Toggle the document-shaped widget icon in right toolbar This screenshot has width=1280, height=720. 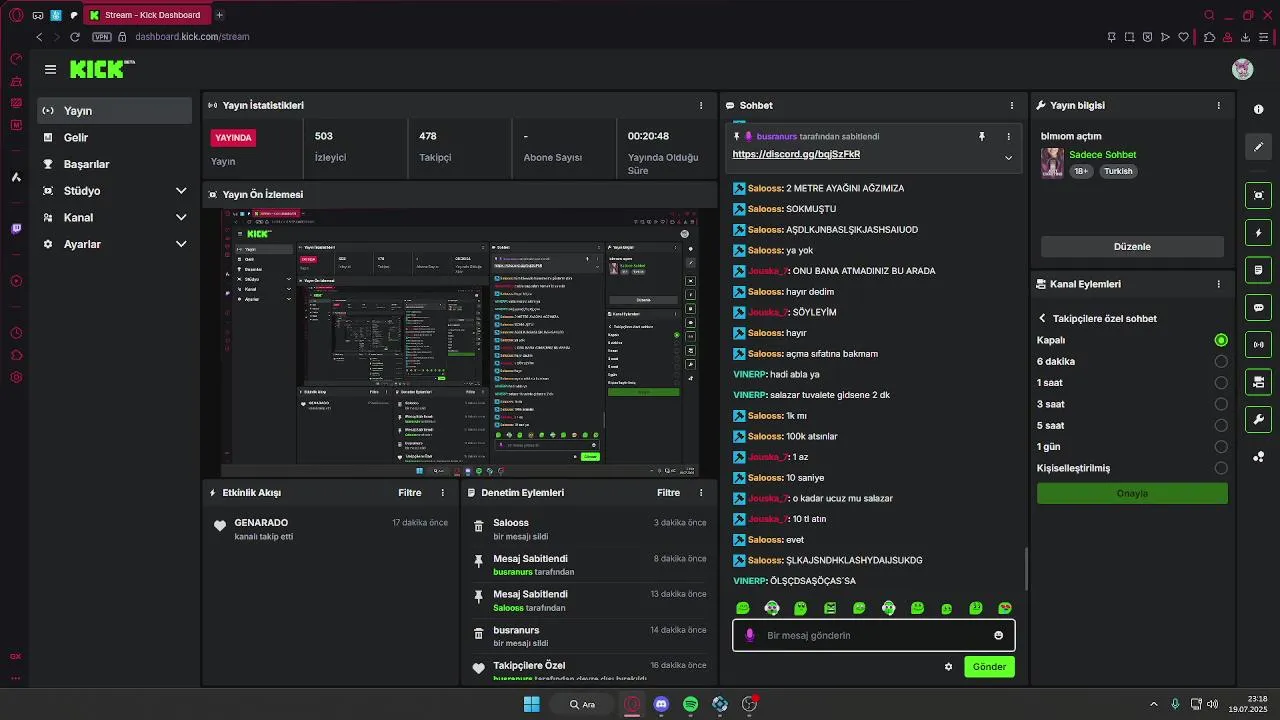[1258, 270]
